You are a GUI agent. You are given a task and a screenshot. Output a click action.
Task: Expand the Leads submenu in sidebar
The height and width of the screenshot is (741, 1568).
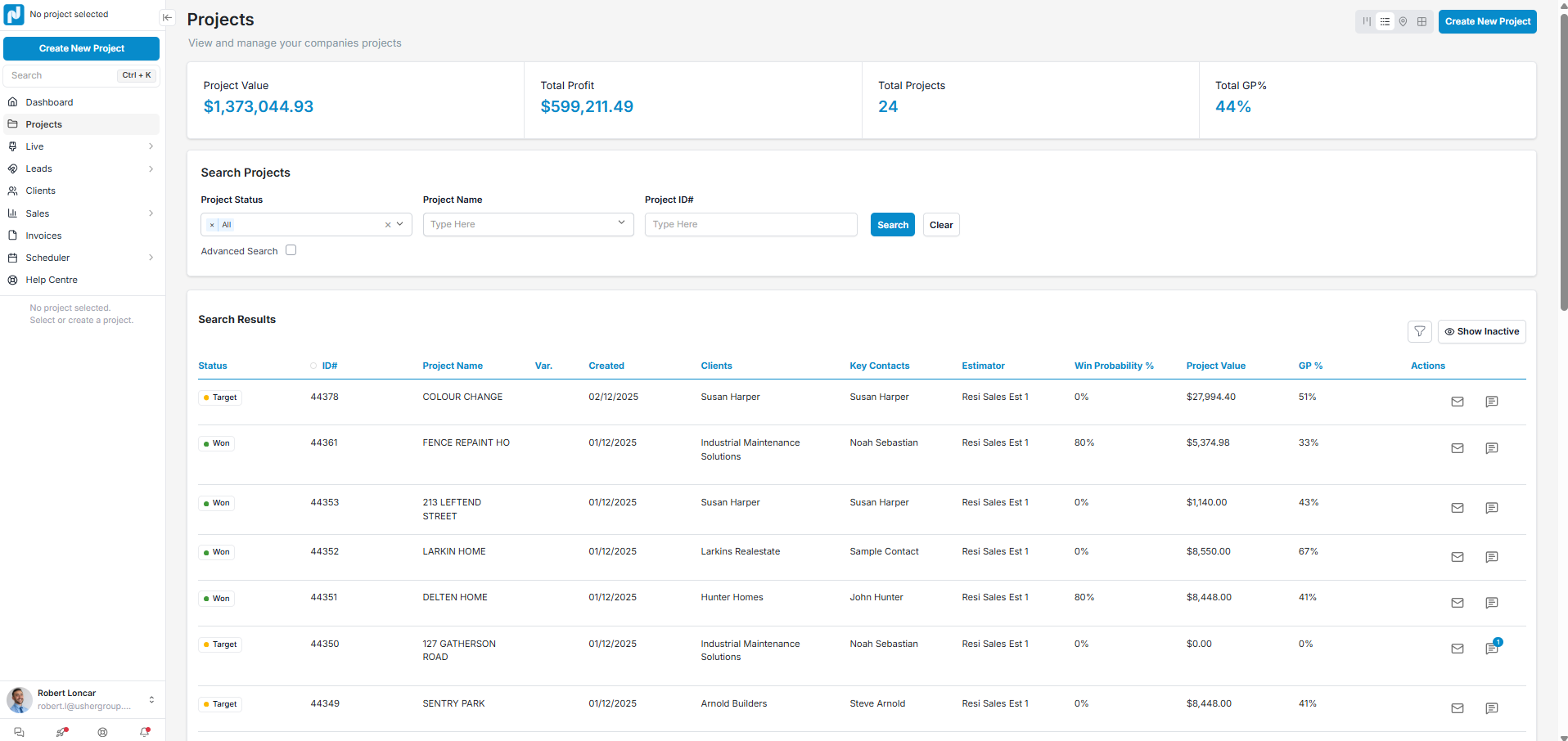coord(151,168)
